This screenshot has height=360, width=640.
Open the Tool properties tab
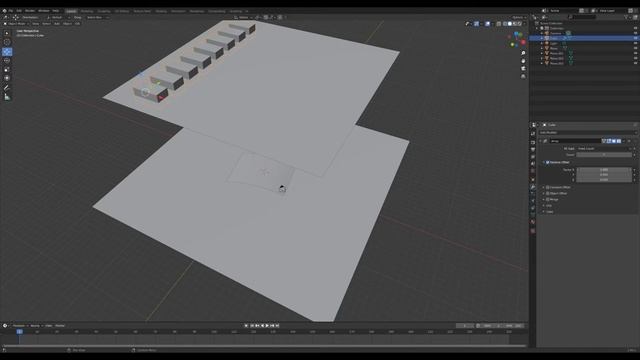(x=533, y=134)
